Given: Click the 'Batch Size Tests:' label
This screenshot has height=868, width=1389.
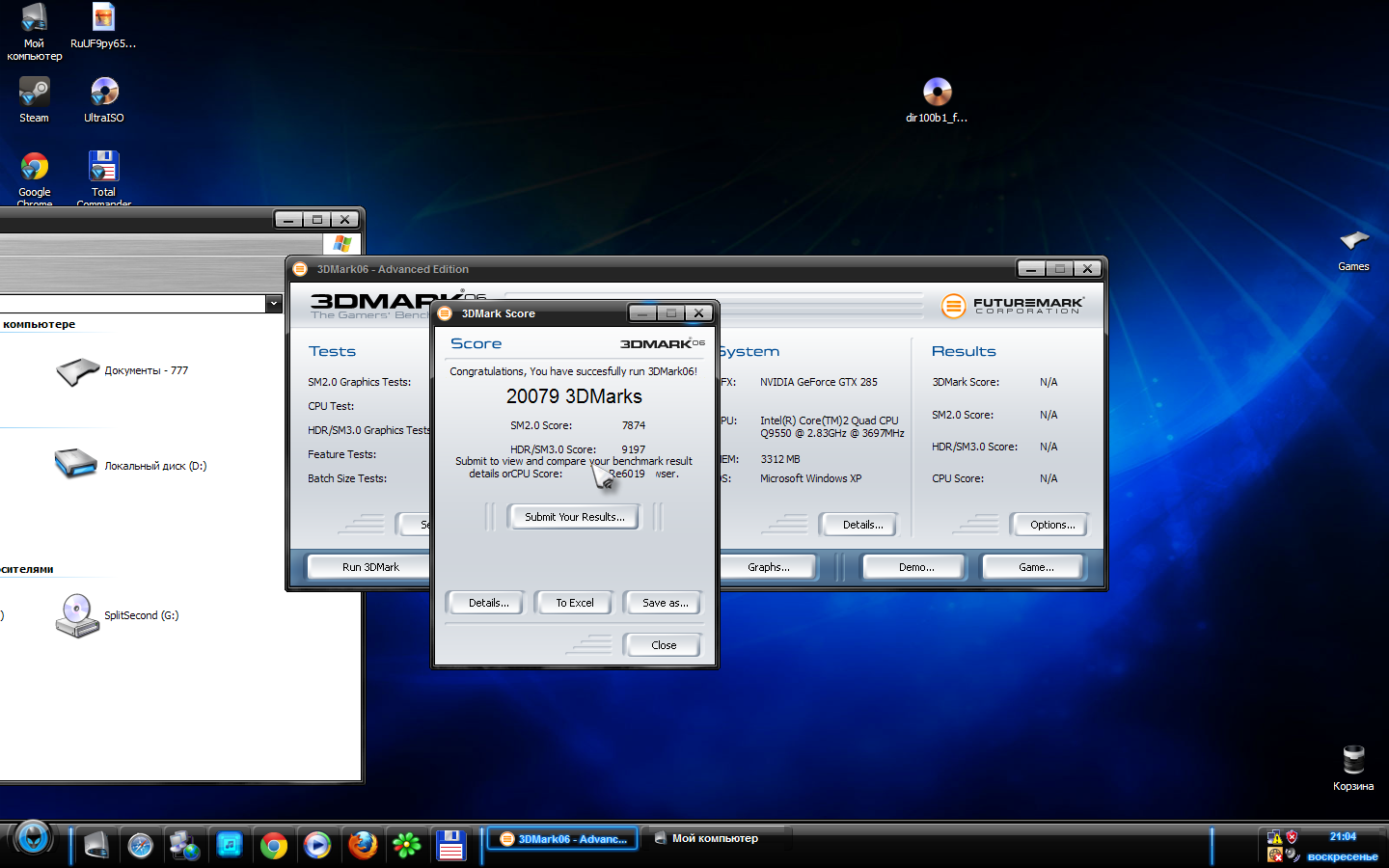Looking at the screenshot, I should click(347, 478).
